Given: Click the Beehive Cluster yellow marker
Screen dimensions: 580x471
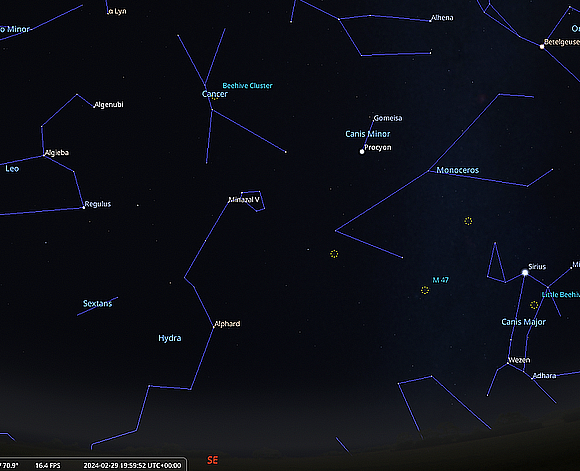Looking at the screenshot, I should [215, 97].
